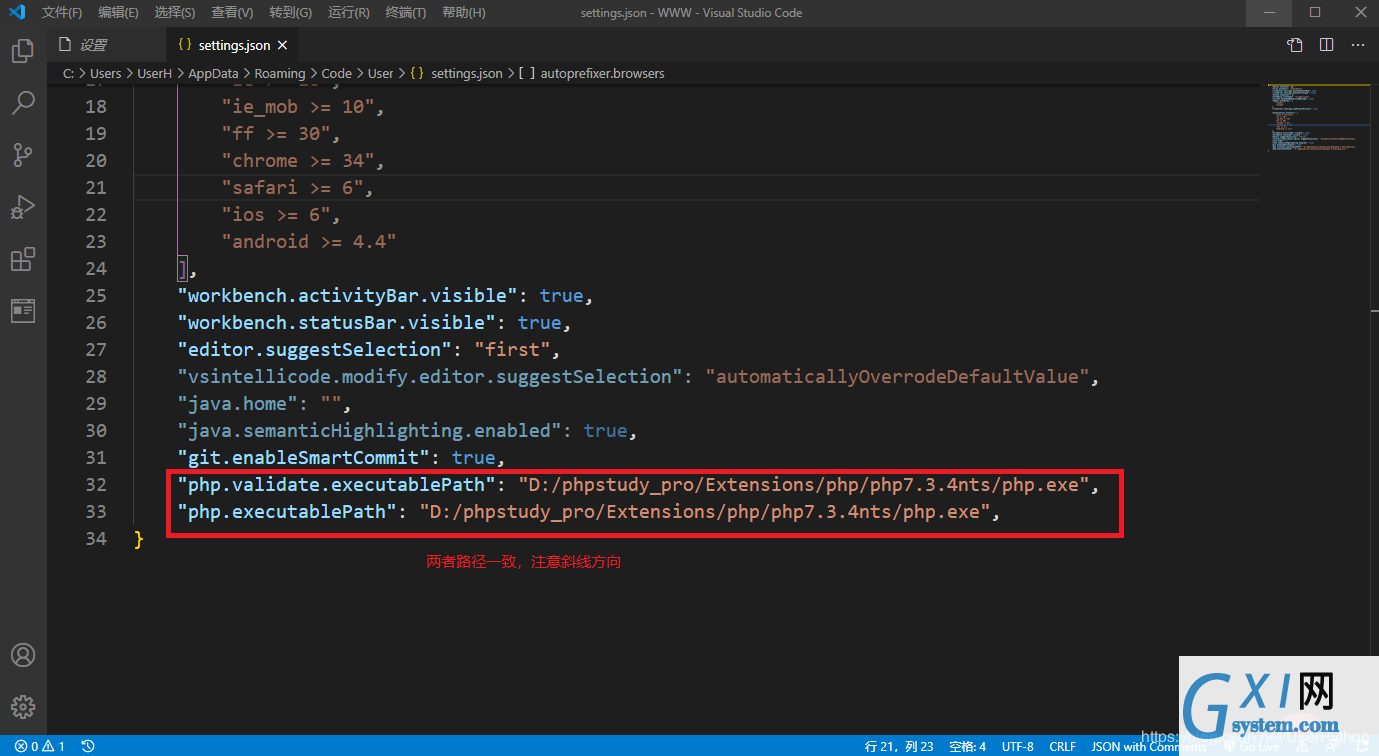
Task: Click the "first" value on line 27
Action: pyautogui.click(x=513, y=350)
